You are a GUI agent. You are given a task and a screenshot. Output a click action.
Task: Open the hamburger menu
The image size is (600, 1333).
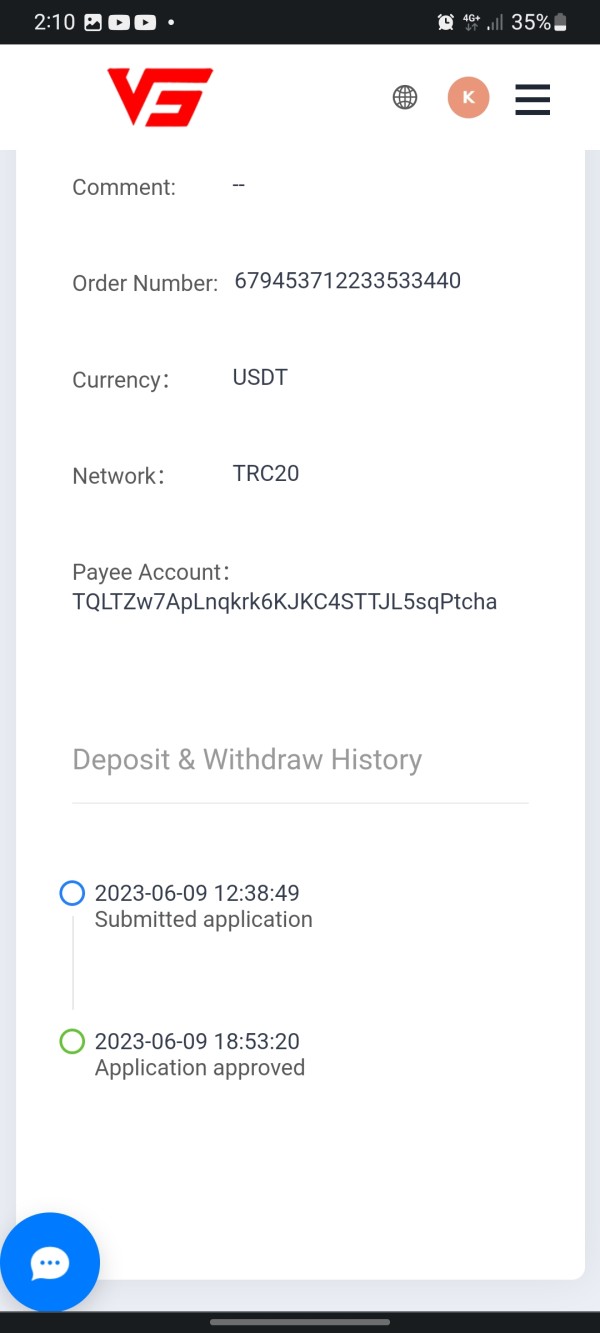click(532, 99)
